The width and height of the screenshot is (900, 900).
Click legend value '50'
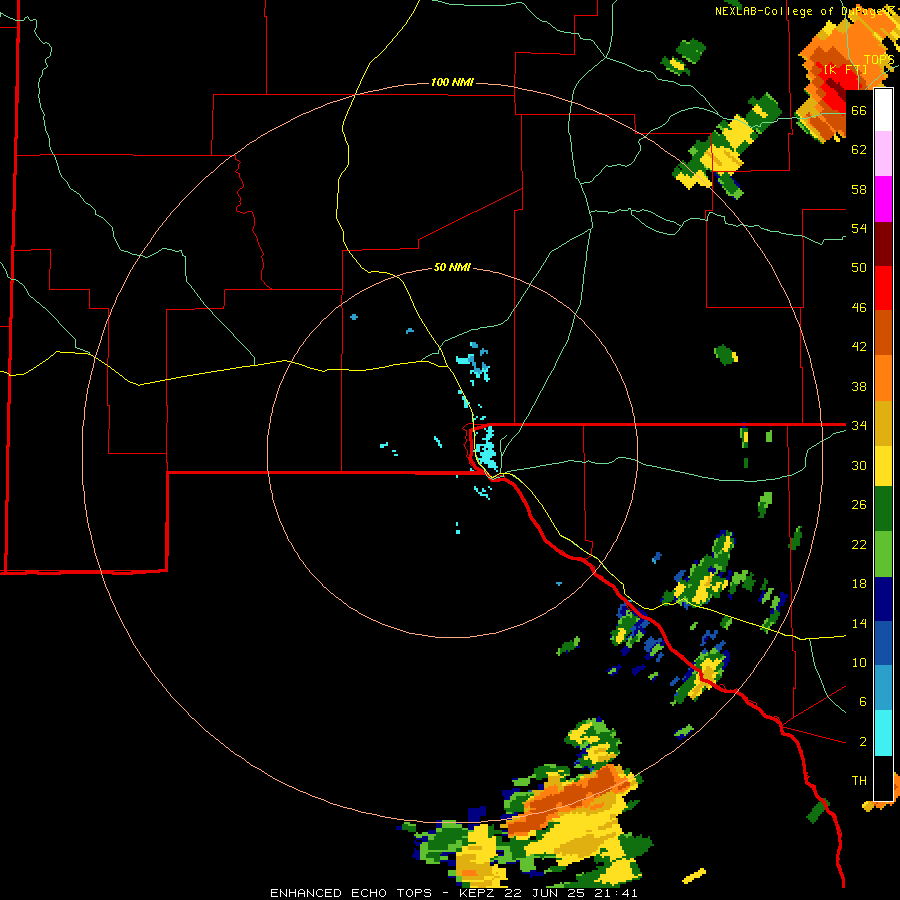coord(859,268)
